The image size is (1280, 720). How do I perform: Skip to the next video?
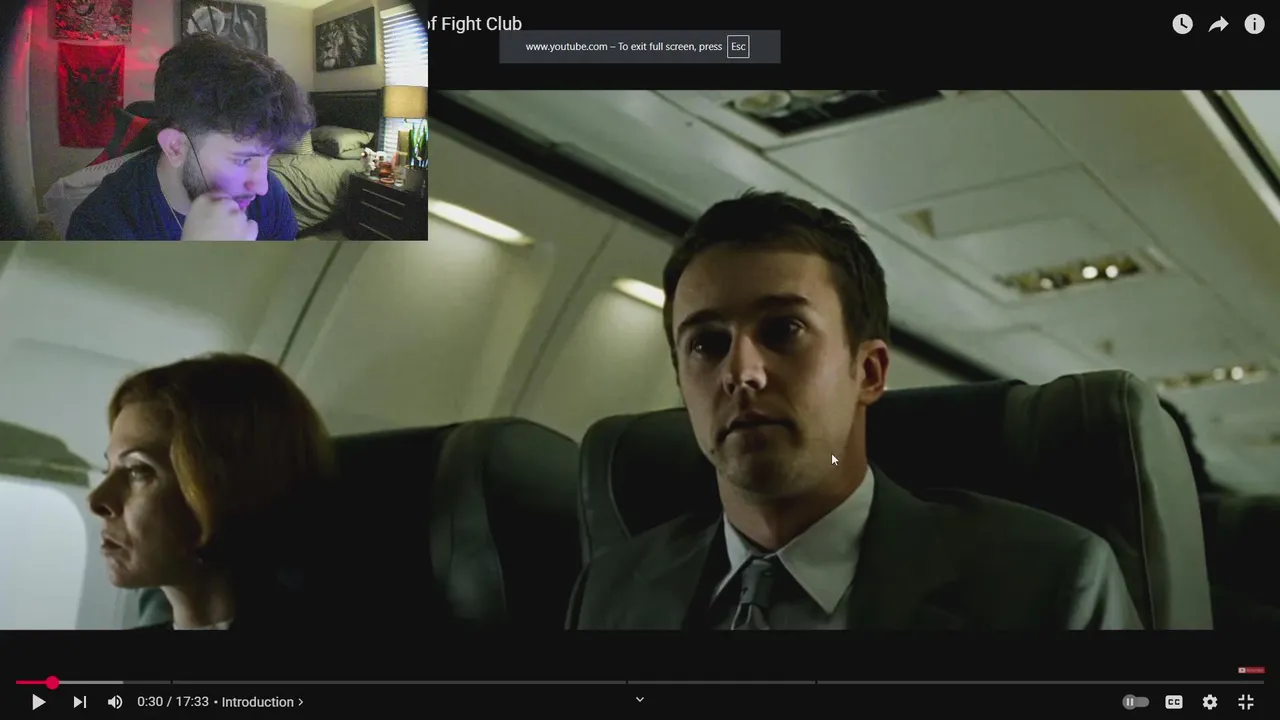tap(80, 702)
